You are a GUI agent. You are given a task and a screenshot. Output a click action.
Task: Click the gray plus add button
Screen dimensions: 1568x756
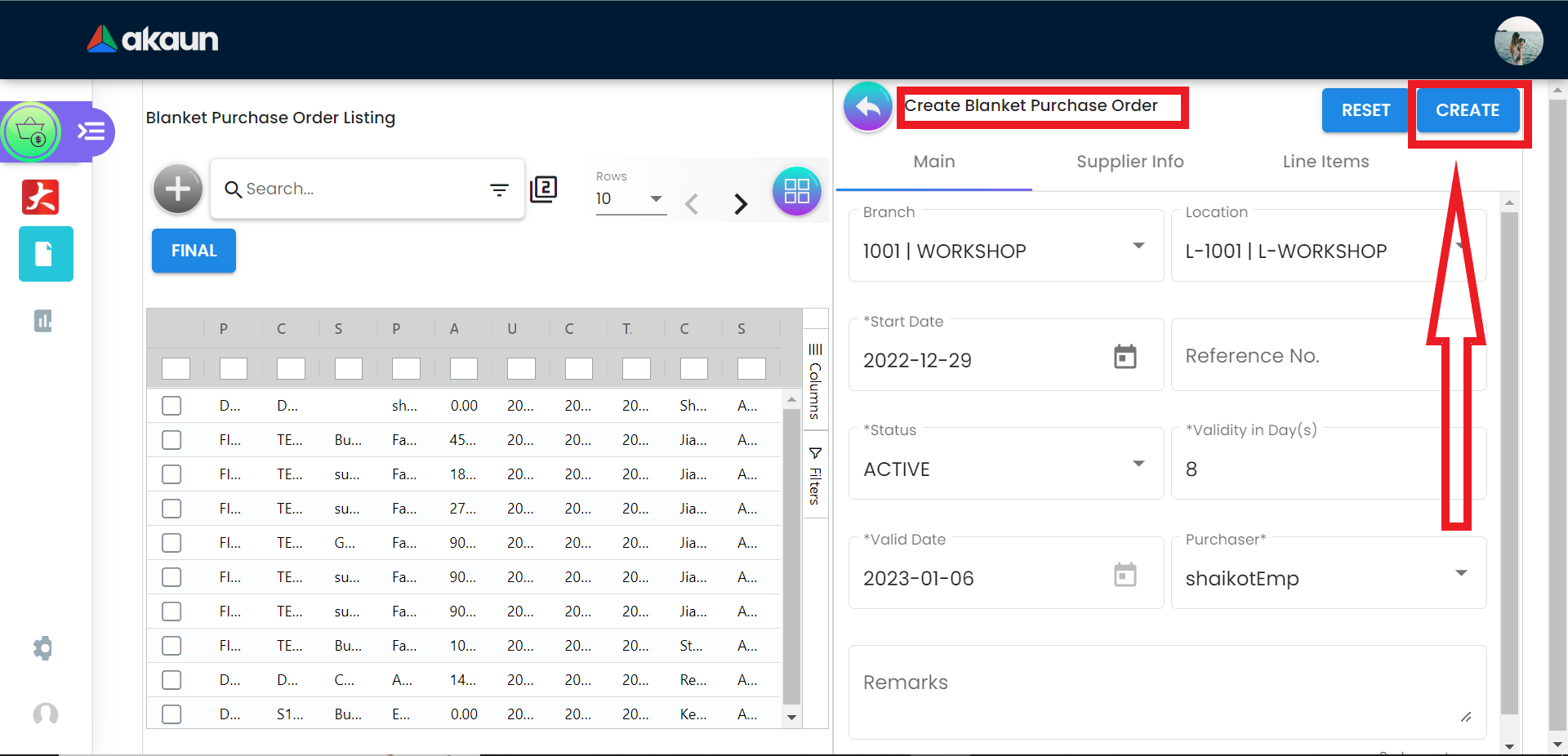(177, 189)
